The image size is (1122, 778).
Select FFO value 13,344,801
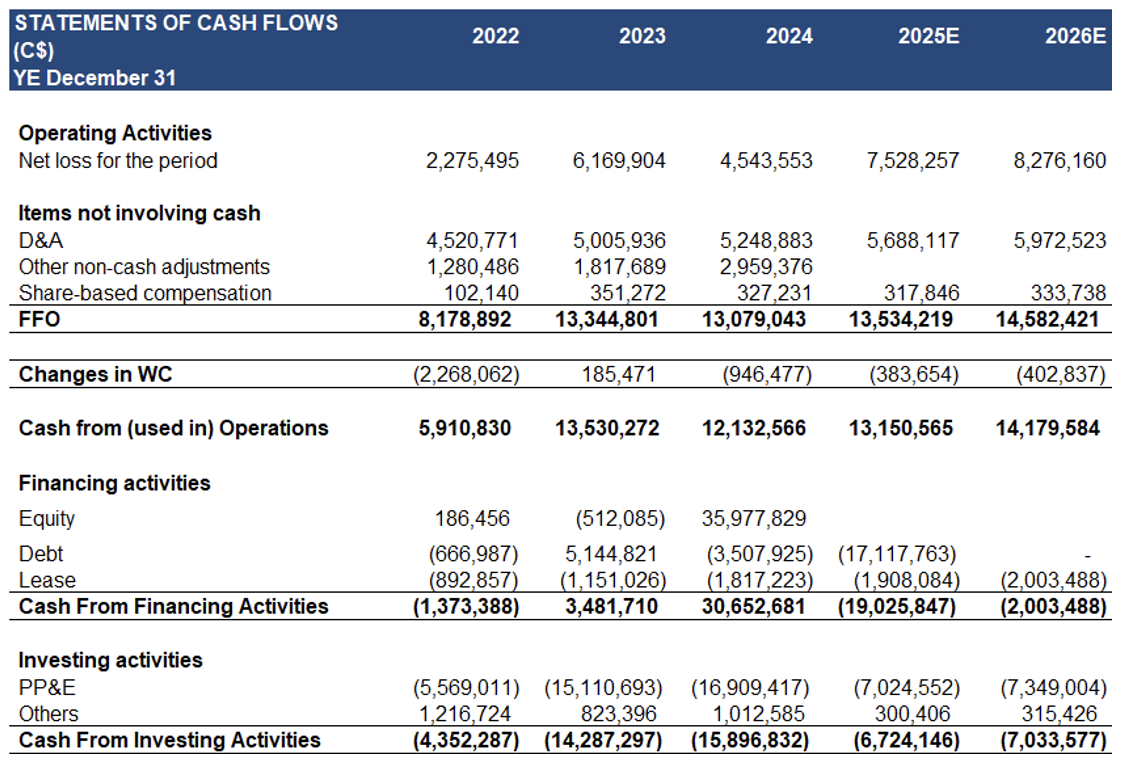point(607,319)
